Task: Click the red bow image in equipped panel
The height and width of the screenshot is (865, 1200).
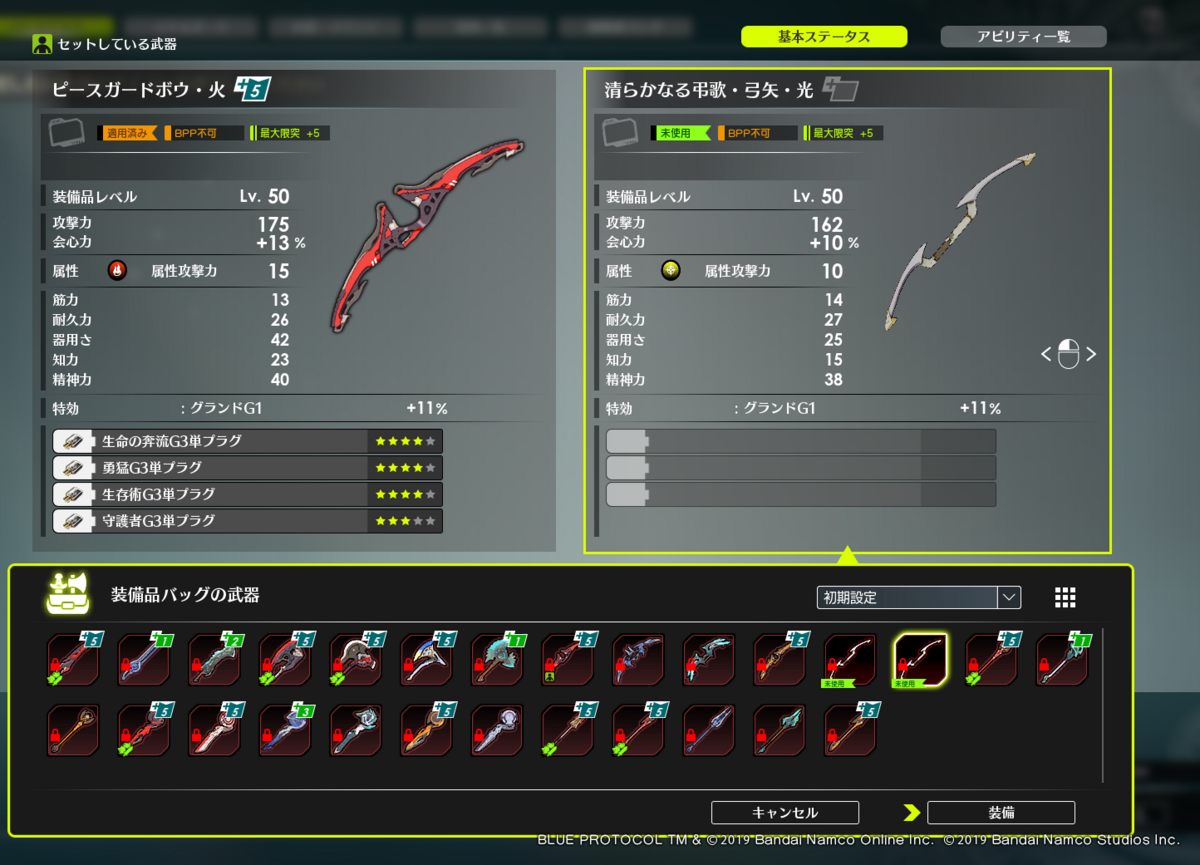Action: (x=426, y=237)
